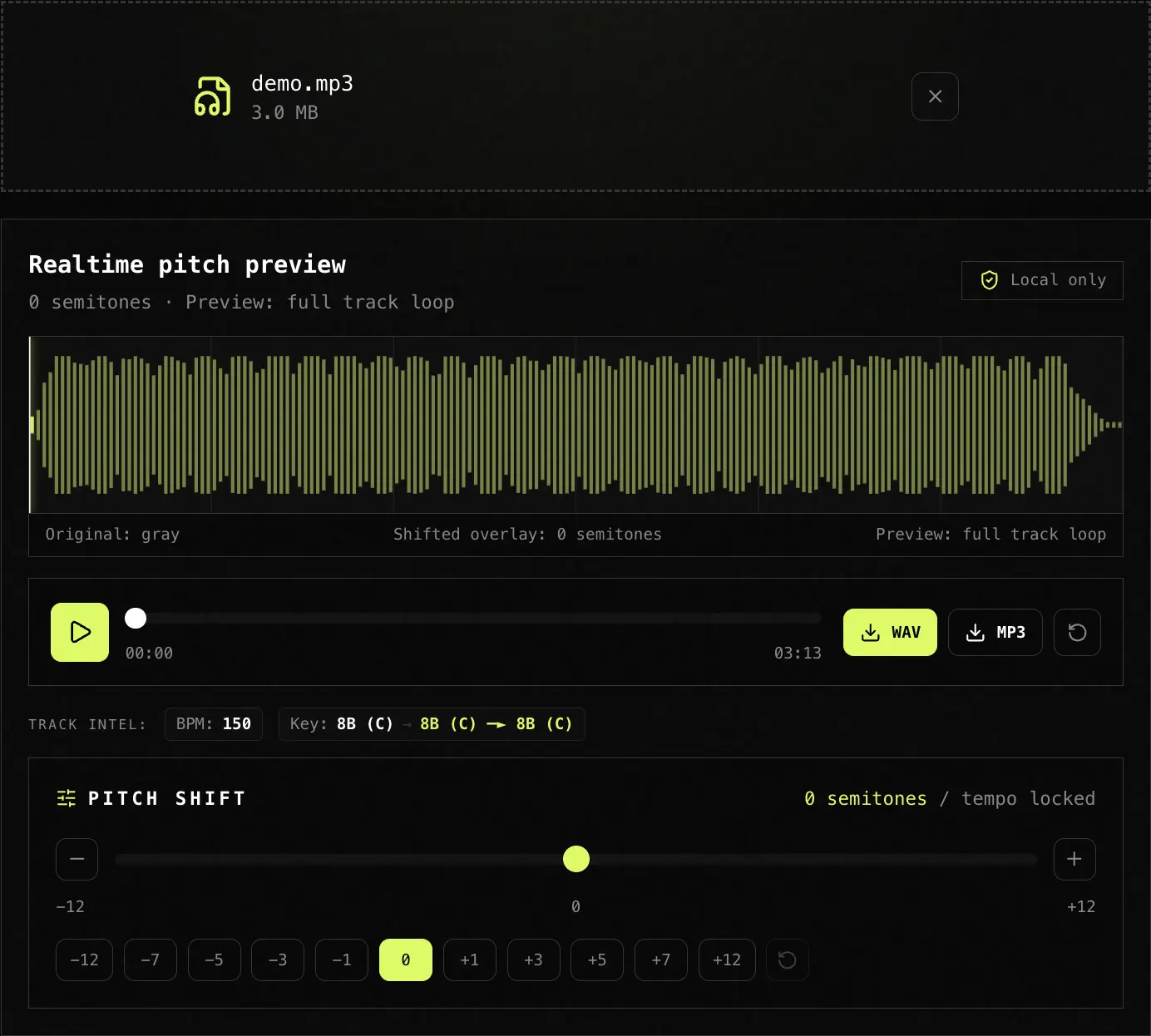Click the playback position knob on the seek bar
Viewport: 1151px width, 1036px height.
click(x=136, y=618)
